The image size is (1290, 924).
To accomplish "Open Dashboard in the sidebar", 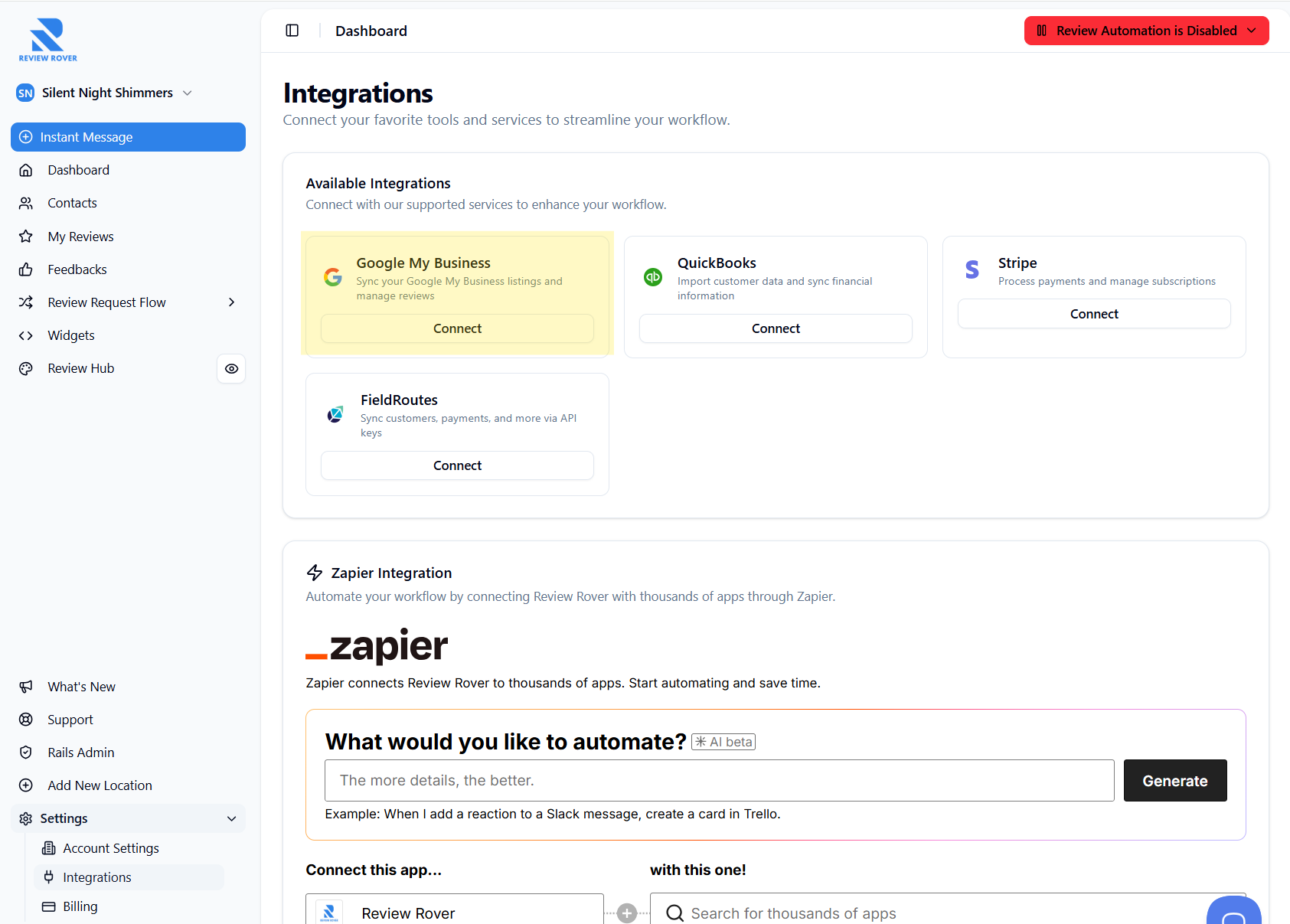I will [x=78, y=170].
